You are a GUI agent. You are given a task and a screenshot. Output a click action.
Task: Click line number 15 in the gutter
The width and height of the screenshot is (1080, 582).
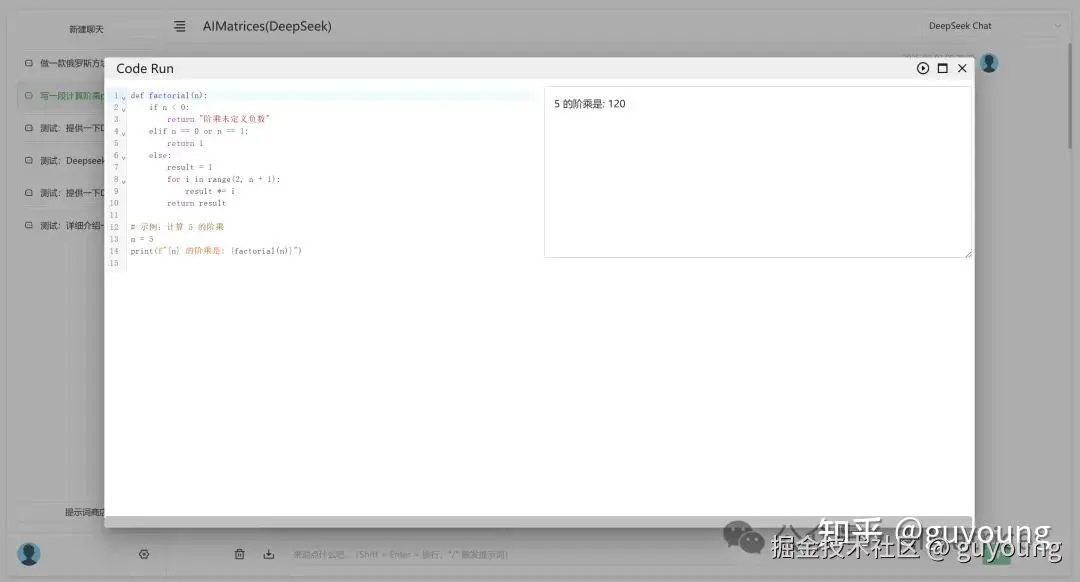(x=114, y=263)
